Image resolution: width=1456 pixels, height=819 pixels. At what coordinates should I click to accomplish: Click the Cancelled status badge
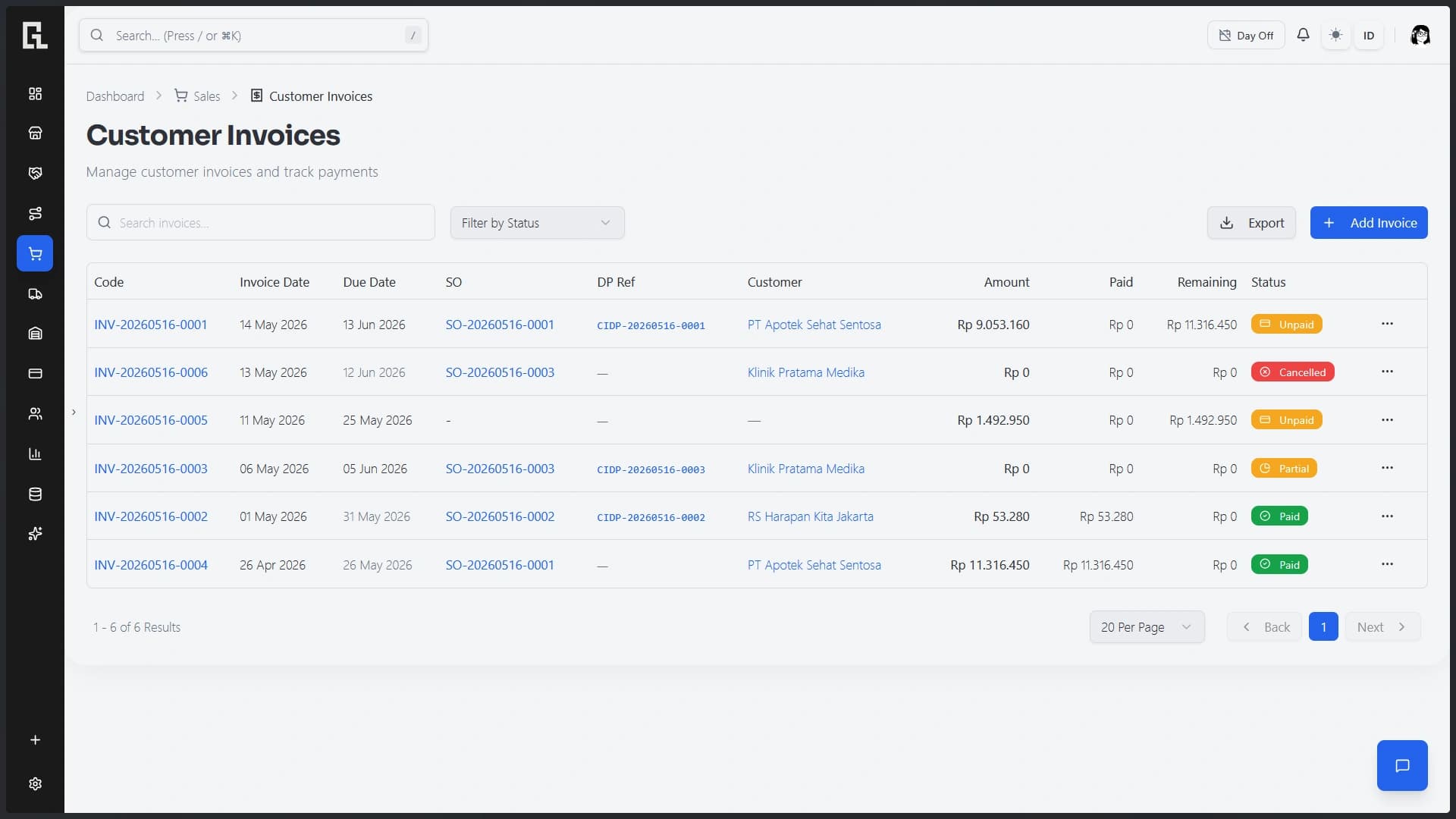click(1292, 372)
